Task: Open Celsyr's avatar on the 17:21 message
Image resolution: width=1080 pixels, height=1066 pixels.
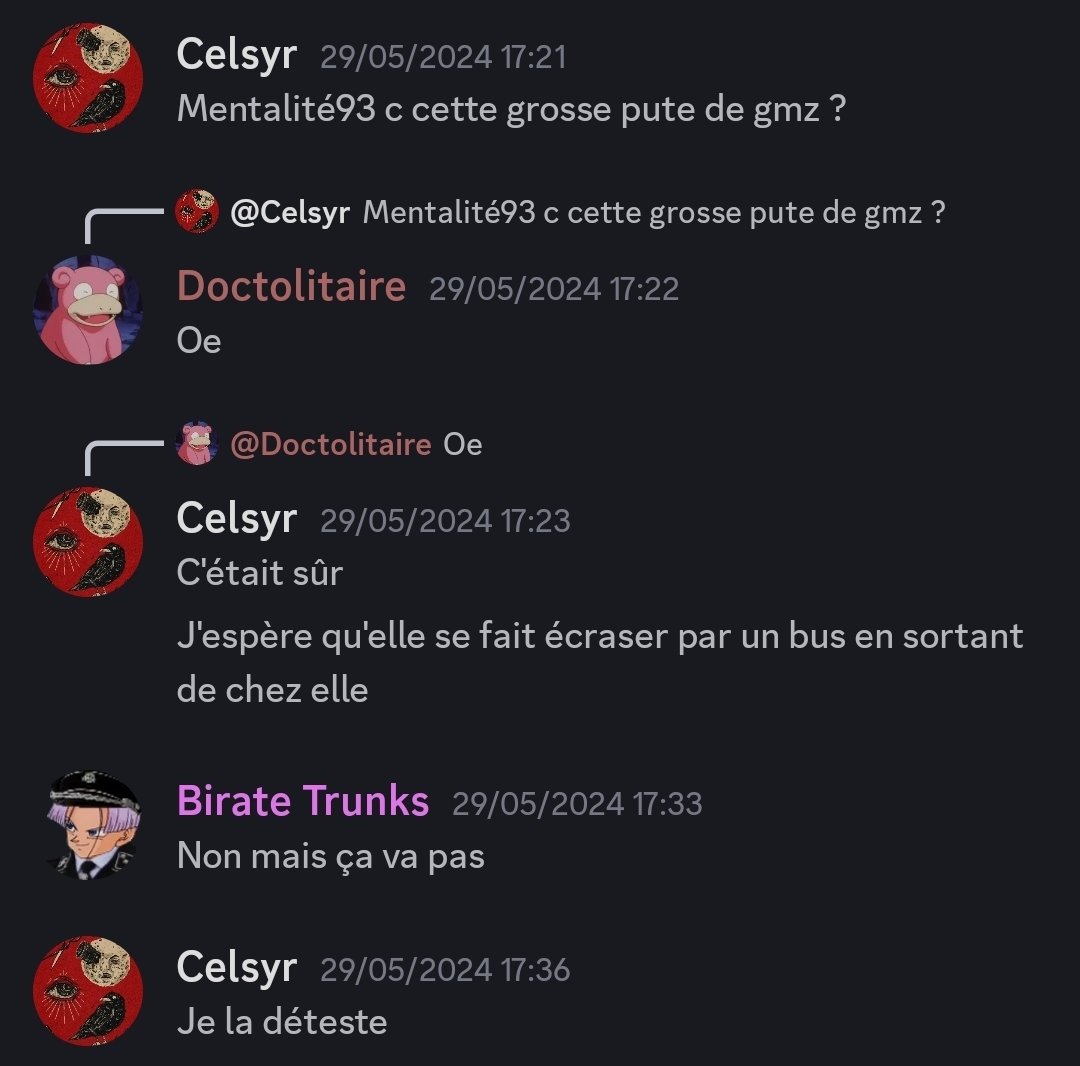Action: pos(88,78)
